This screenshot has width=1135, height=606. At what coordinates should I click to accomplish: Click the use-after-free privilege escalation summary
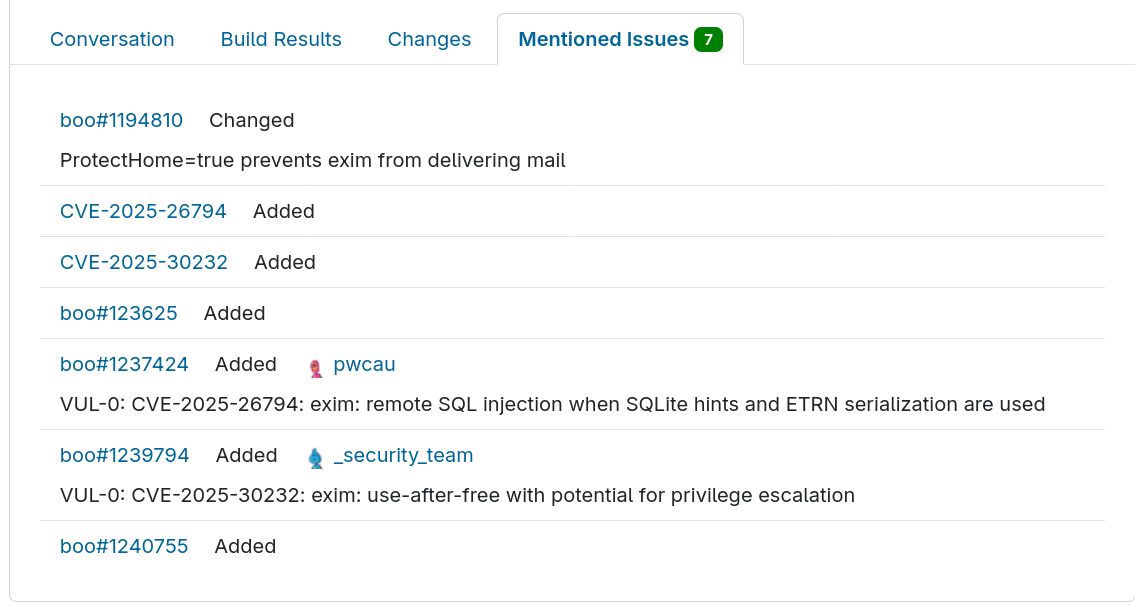(x=457, y=495)
